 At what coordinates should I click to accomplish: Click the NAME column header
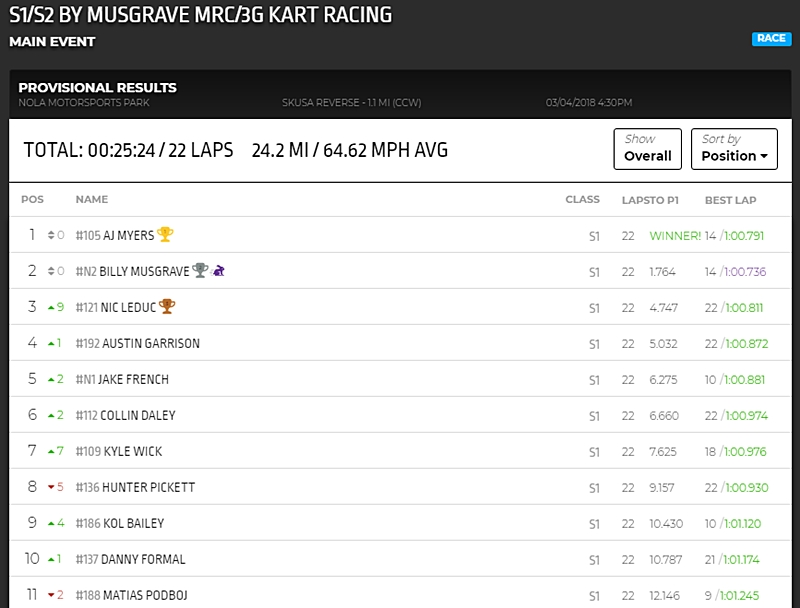[x=91, y=200]
